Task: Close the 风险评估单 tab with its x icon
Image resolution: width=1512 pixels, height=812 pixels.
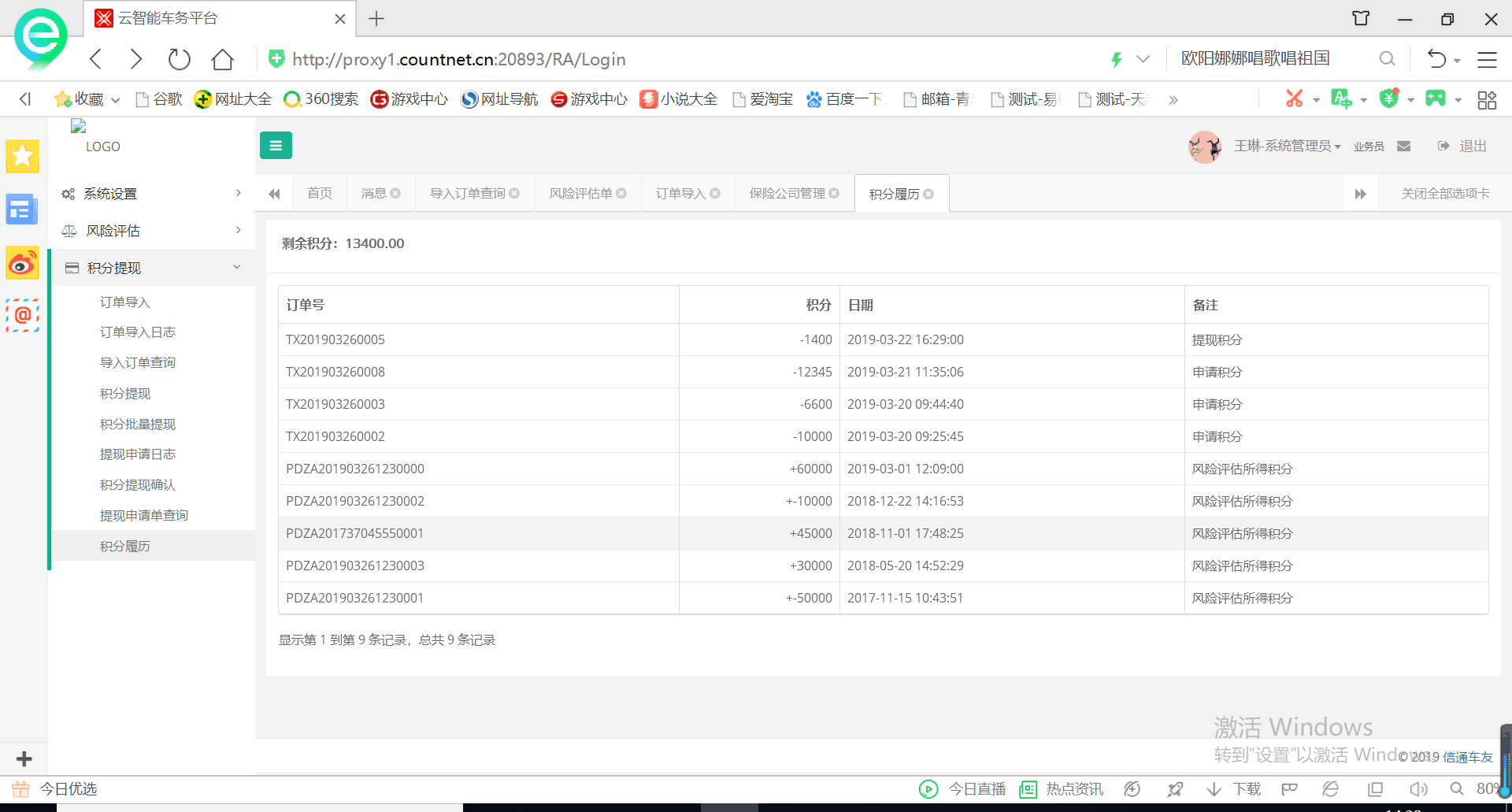Action: [621, 194]
